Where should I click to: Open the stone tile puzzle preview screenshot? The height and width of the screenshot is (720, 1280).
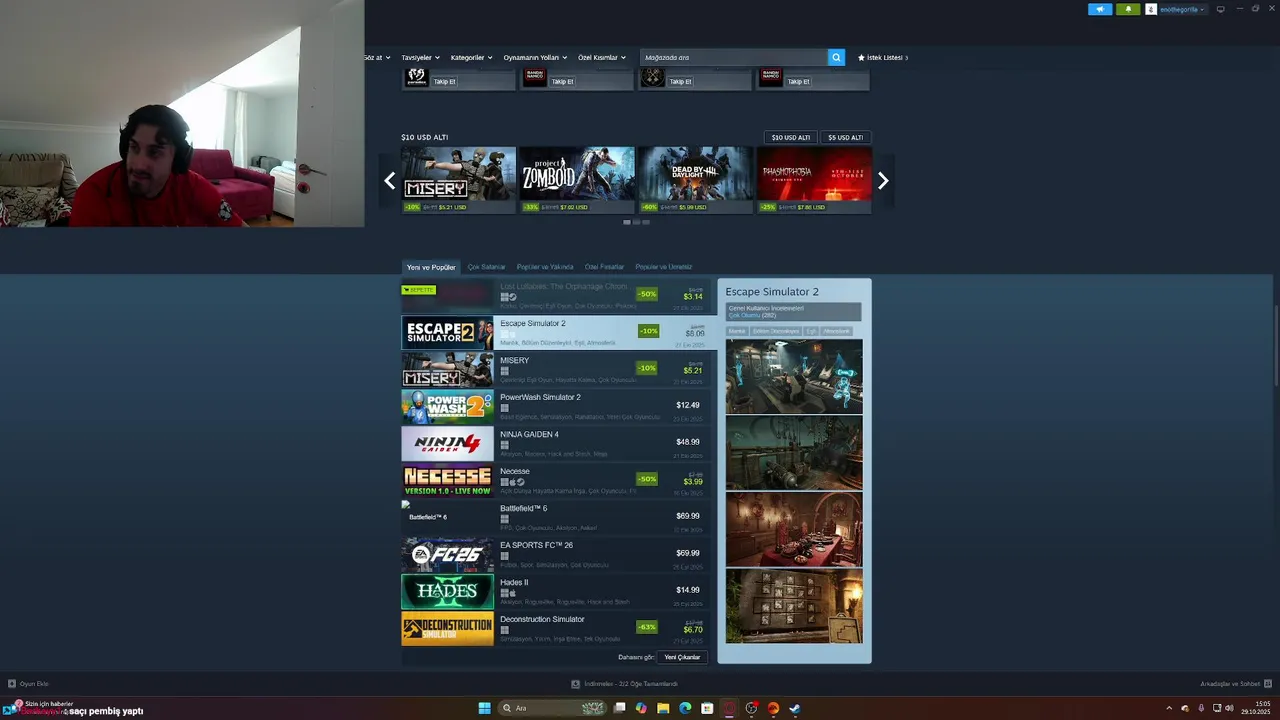tap(794, 606)
